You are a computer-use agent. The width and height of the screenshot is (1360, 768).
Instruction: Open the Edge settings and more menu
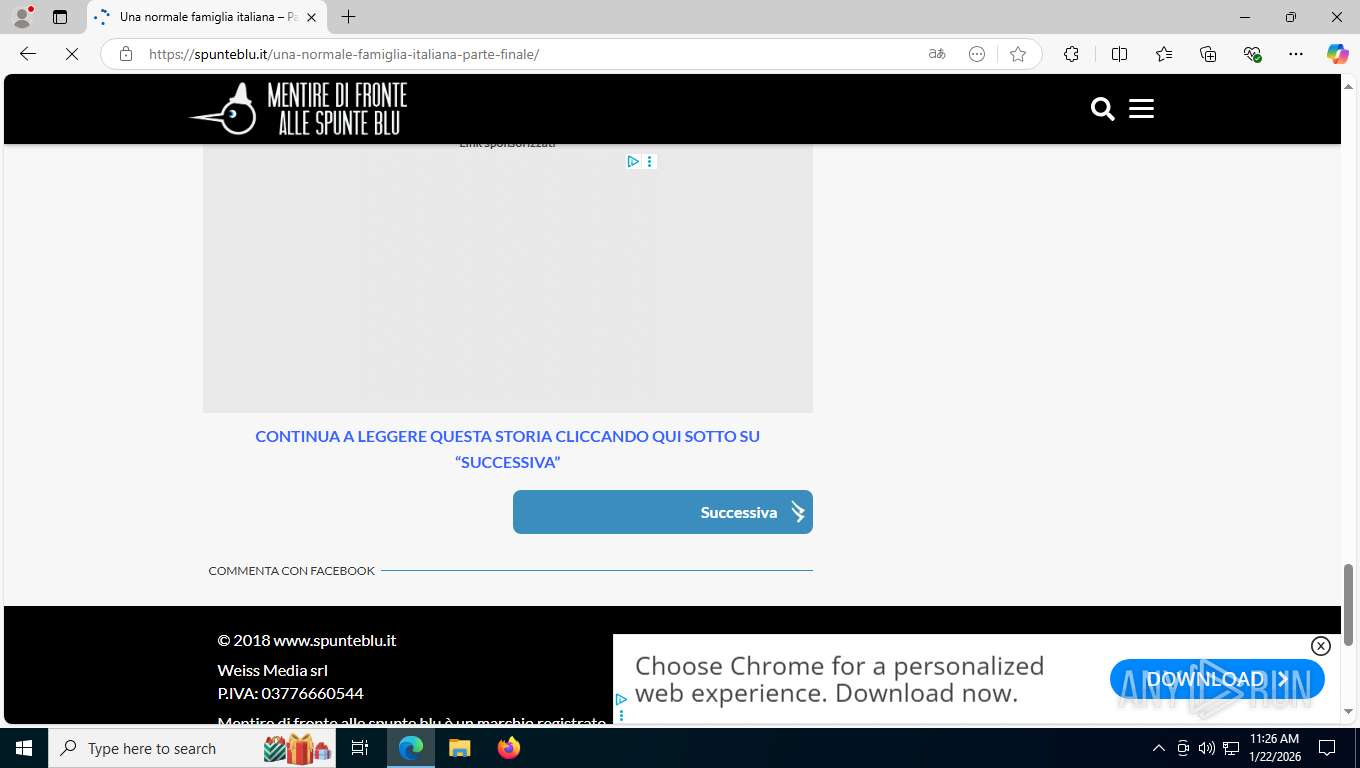coord(1296,54)
